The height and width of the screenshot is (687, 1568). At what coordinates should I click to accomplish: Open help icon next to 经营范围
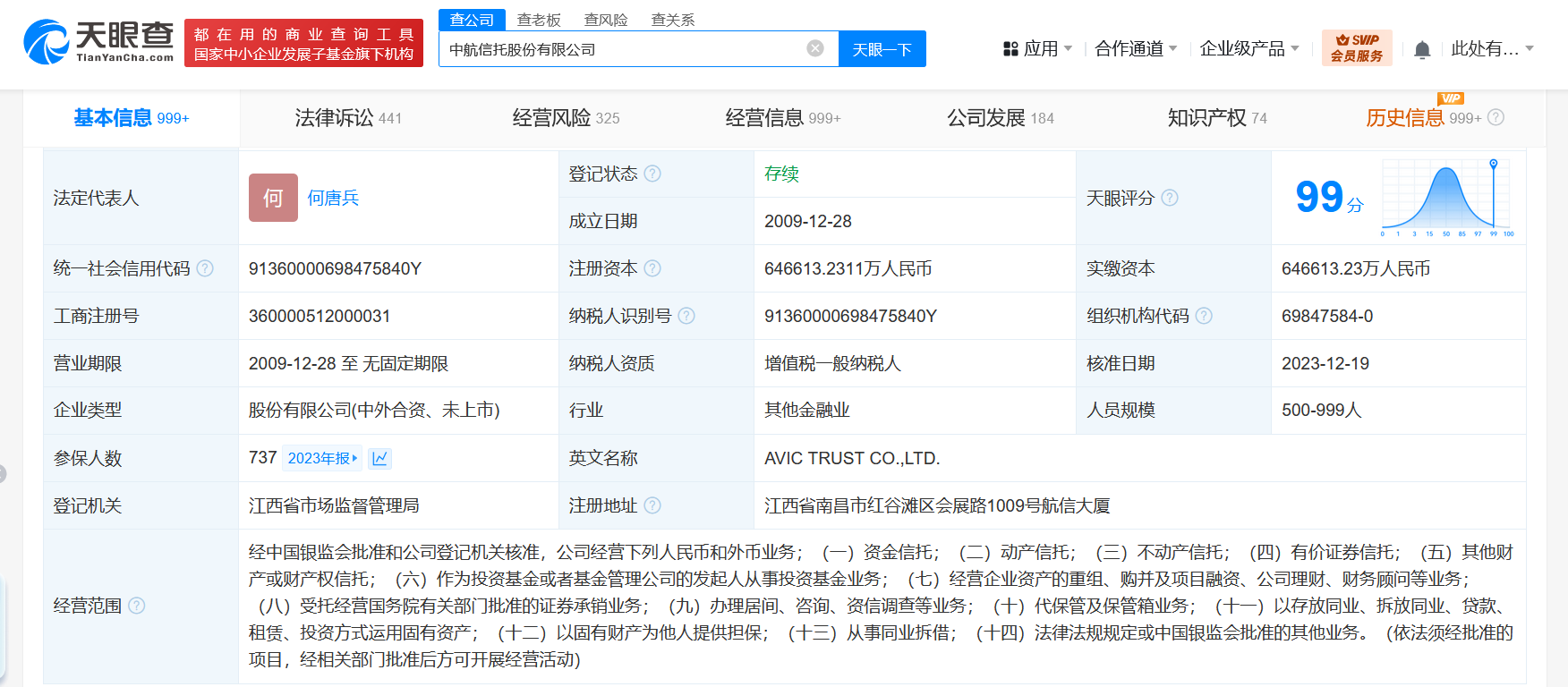coord(137,606)
